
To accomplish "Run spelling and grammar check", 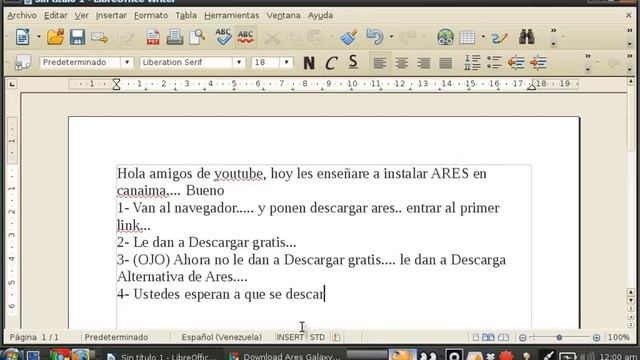I will click(223, 37).
